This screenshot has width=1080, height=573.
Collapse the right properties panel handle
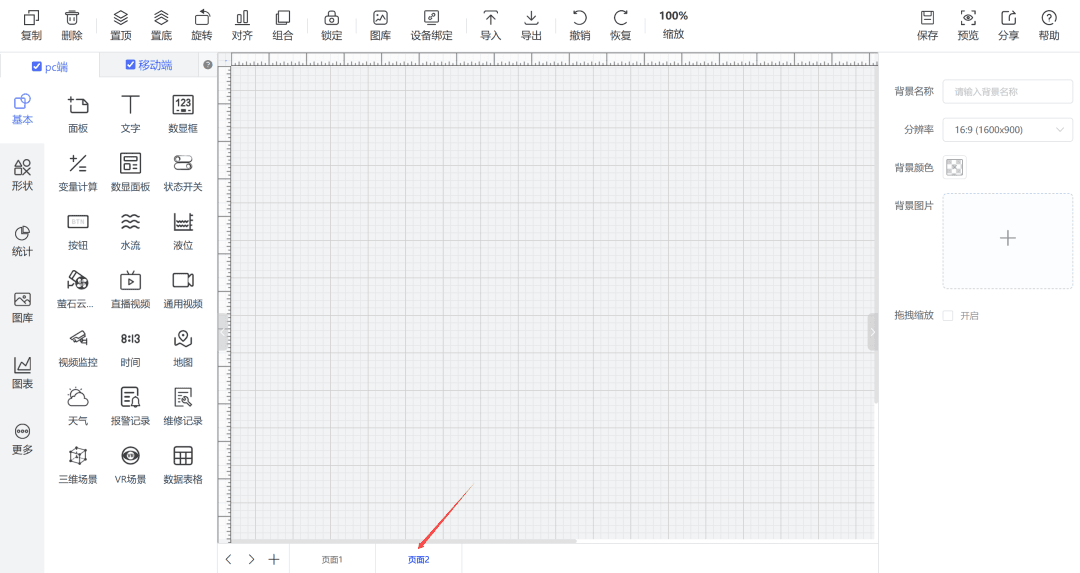[873, 332]
